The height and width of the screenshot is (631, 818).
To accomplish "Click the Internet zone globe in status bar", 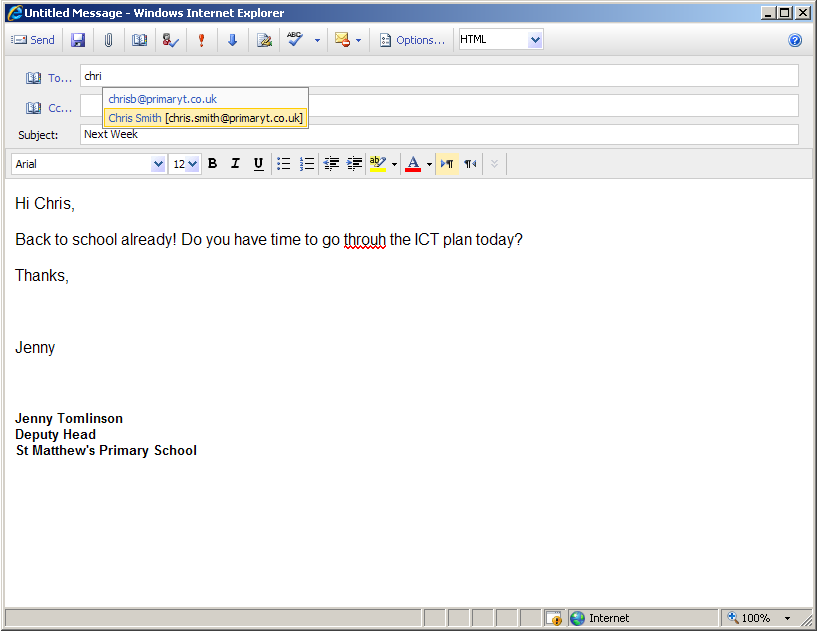I will pyautogui.click(x=578, y=618).
